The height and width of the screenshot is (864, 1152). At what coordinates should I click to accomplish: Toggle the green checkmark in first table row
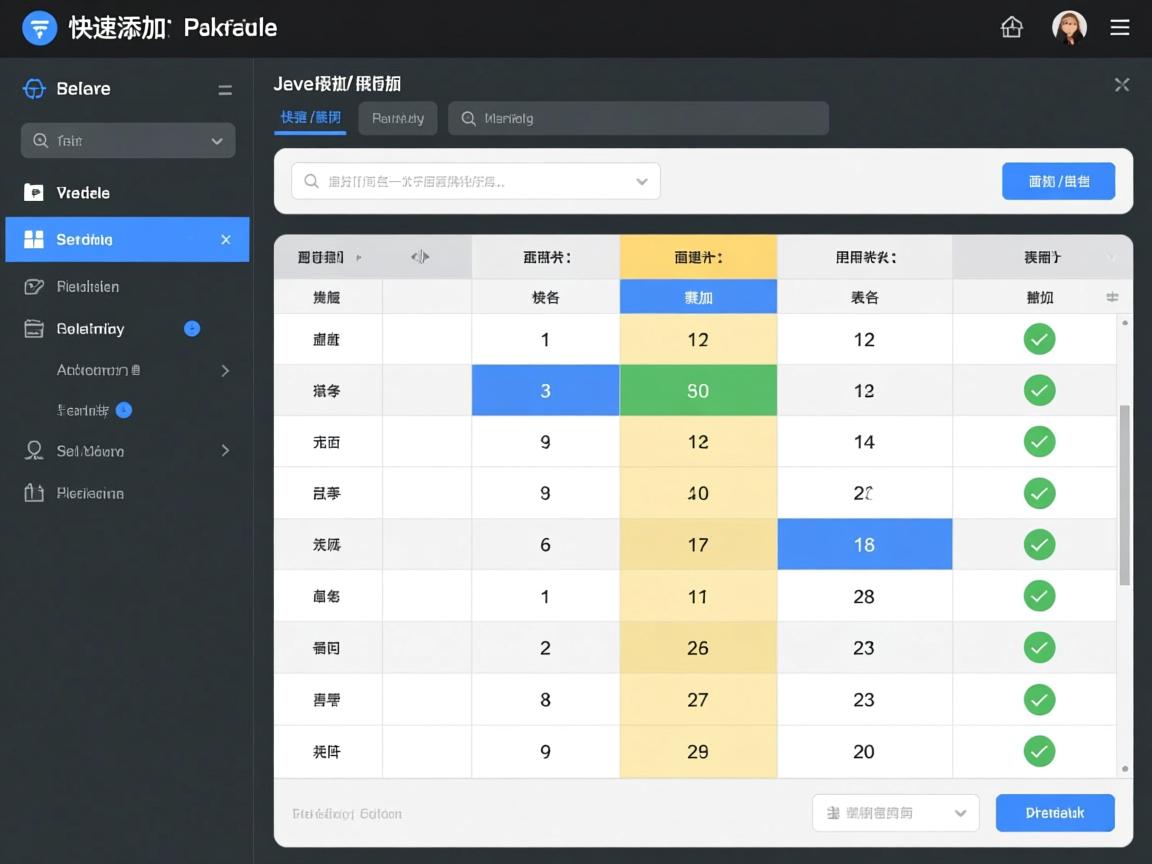pyautogui.click(x=1039, y=339)
